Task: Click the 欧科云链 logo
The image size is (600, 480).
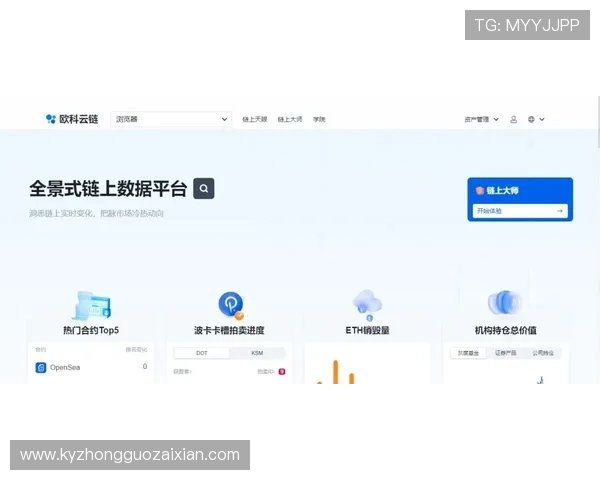Action: click(72, 119)
